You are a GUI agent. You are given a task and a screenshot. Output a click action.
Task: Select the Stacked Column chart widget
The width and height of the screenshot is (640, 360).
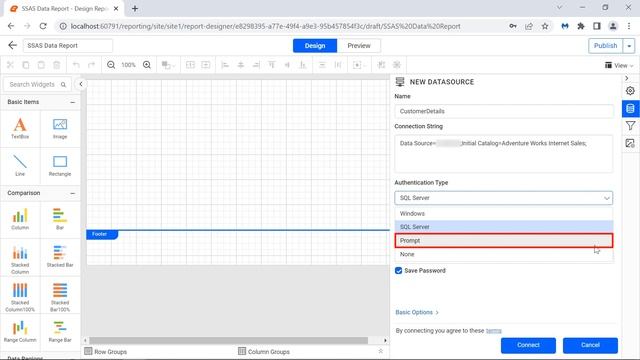click(x=20, y=260)
